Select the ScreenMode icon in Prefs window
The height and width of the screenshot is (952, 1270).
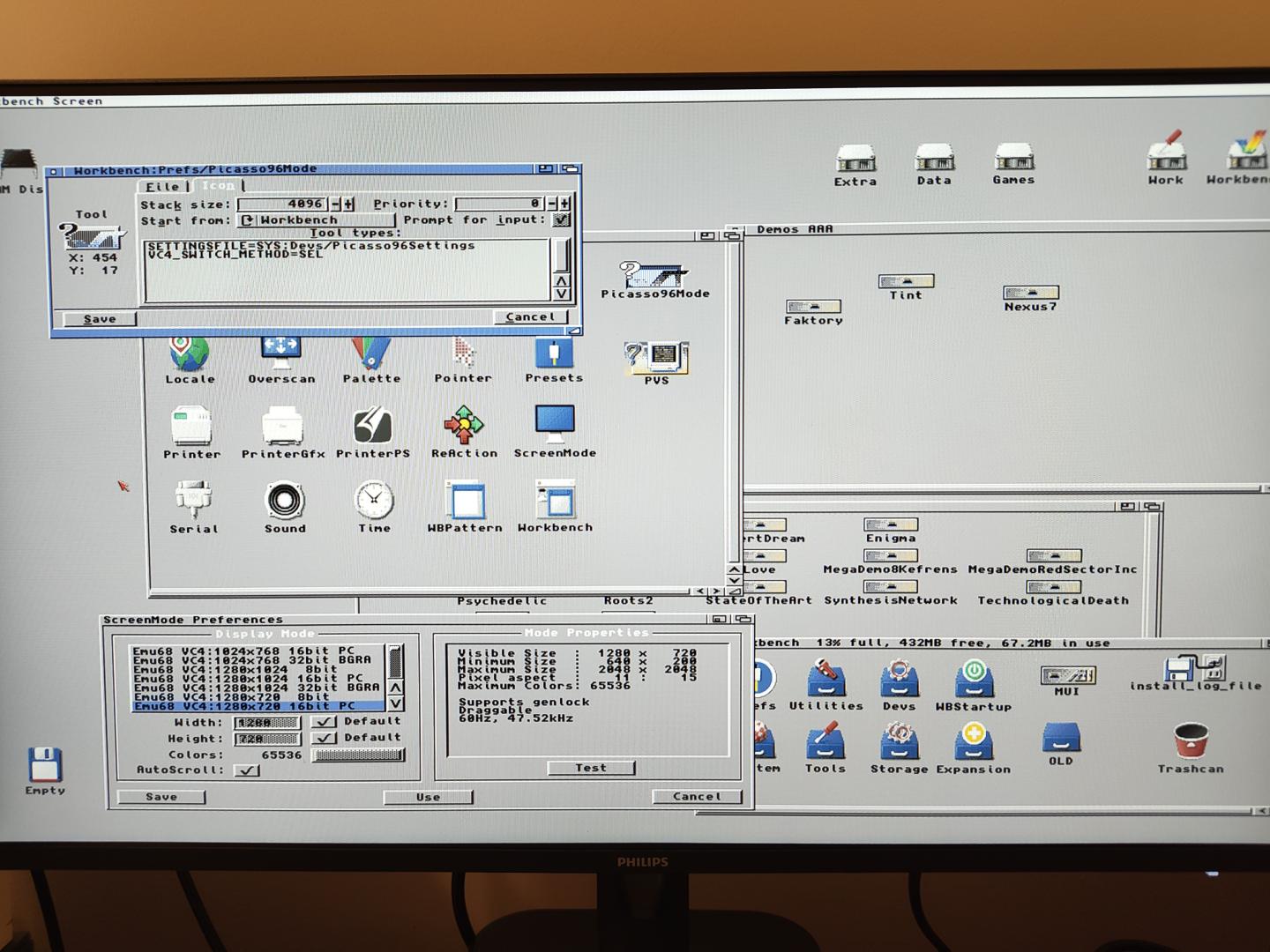point(555,425)
